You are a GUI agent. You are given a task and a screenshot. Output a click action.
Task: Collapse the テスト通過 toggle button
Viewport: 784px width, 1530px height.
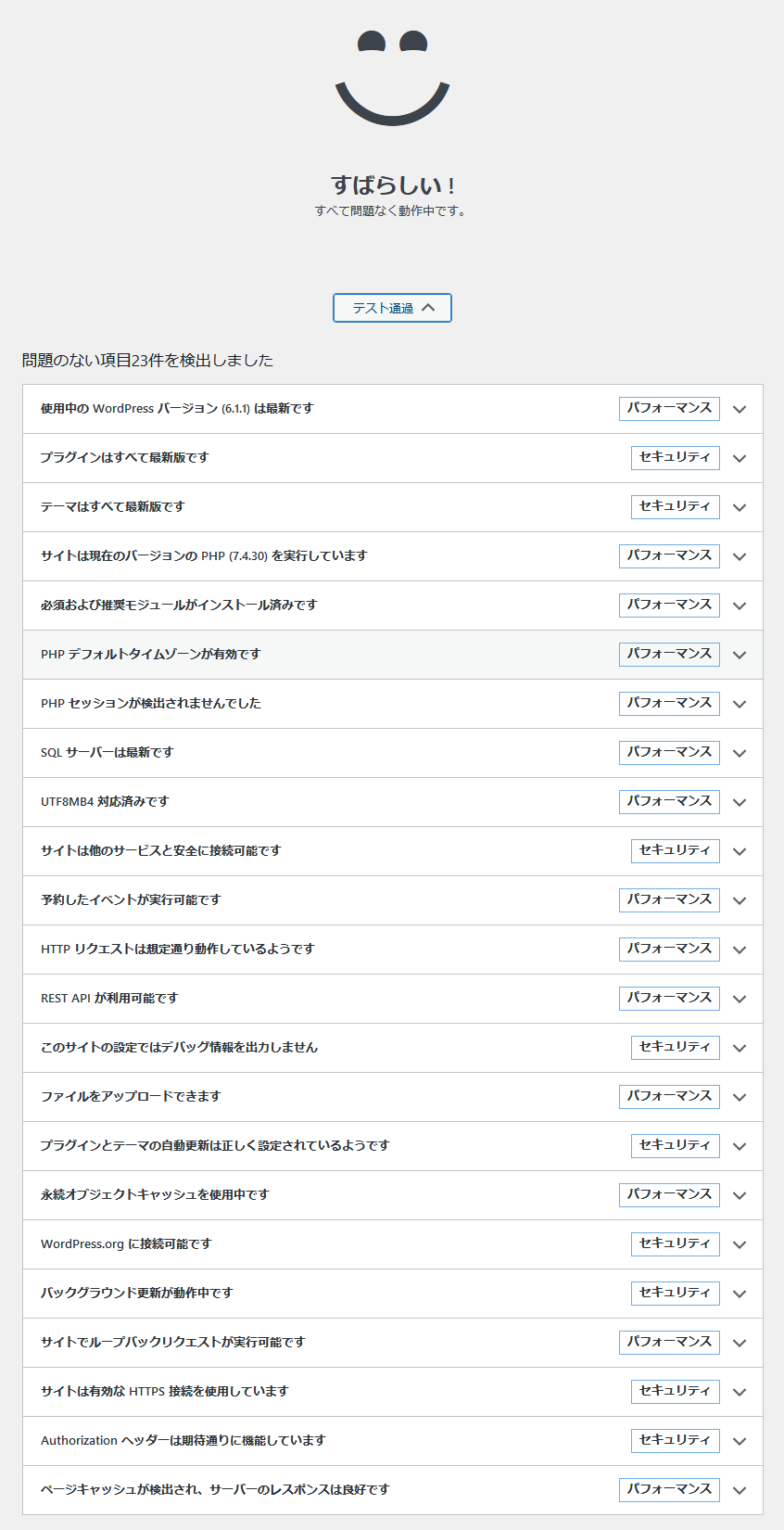click(392, 308)
